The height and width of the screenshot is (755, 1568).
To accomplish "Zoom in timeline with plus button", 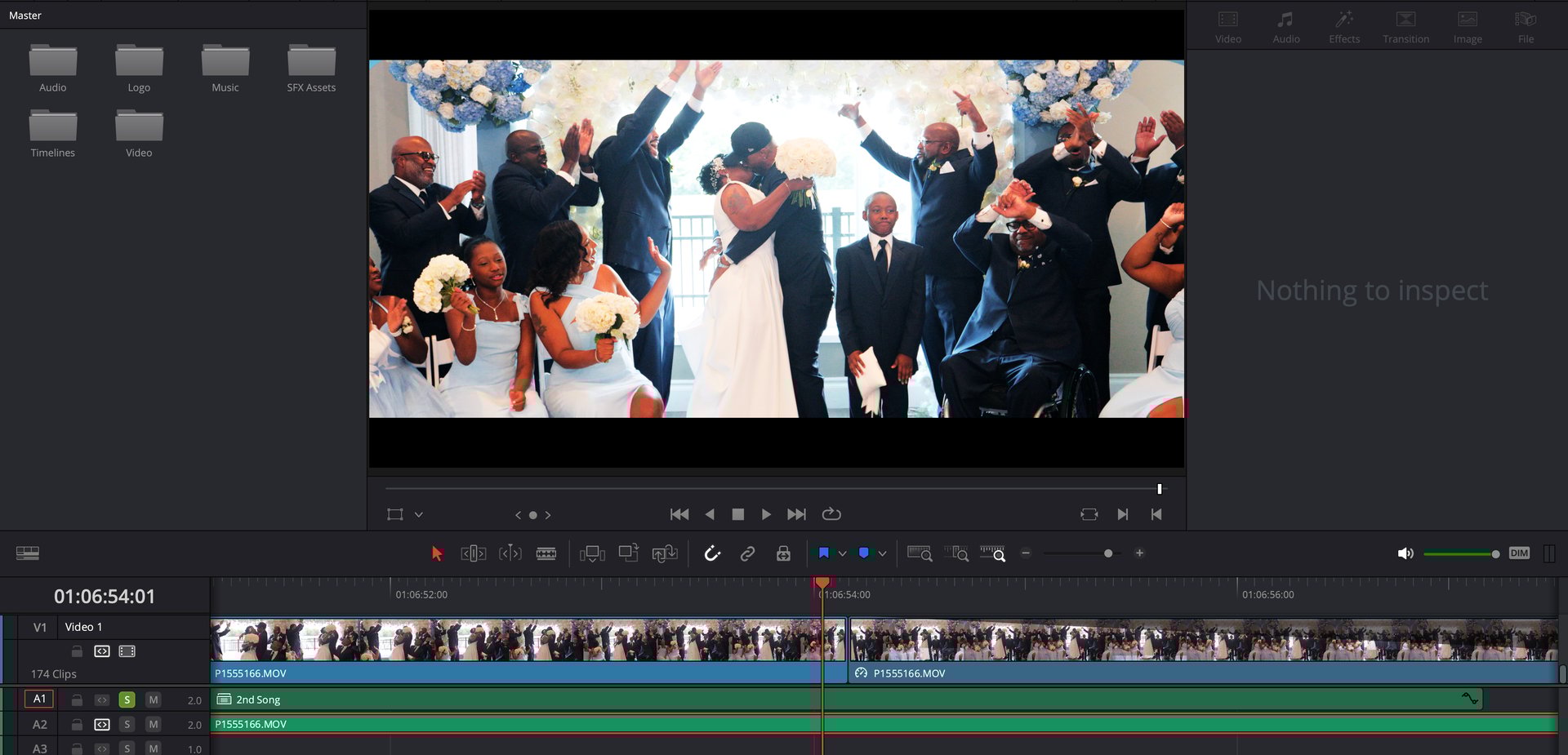I will (x=1139, y=553).
